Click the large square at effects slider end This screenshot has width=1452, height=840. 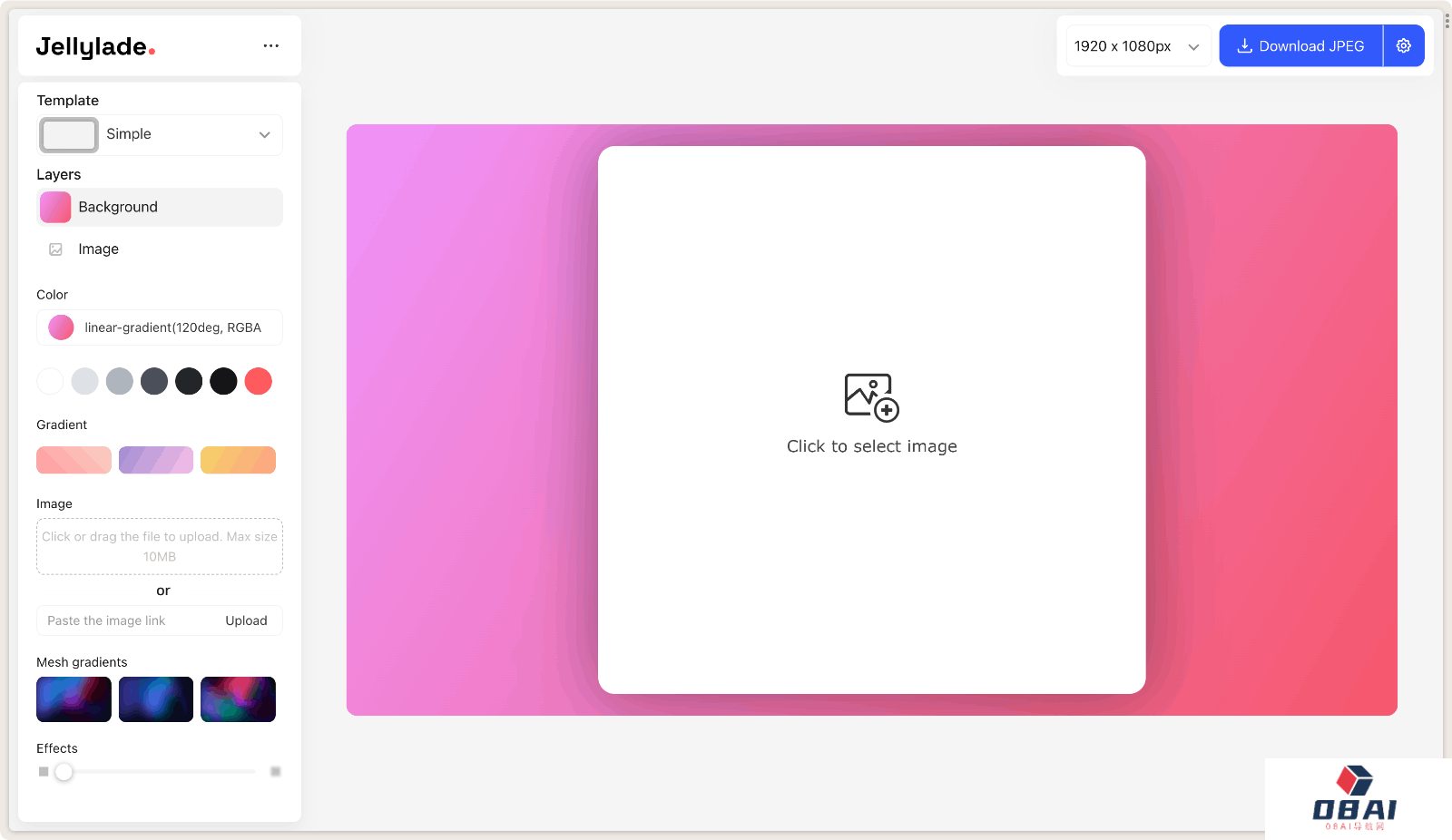pyautogui.click(x=275, y=772)
